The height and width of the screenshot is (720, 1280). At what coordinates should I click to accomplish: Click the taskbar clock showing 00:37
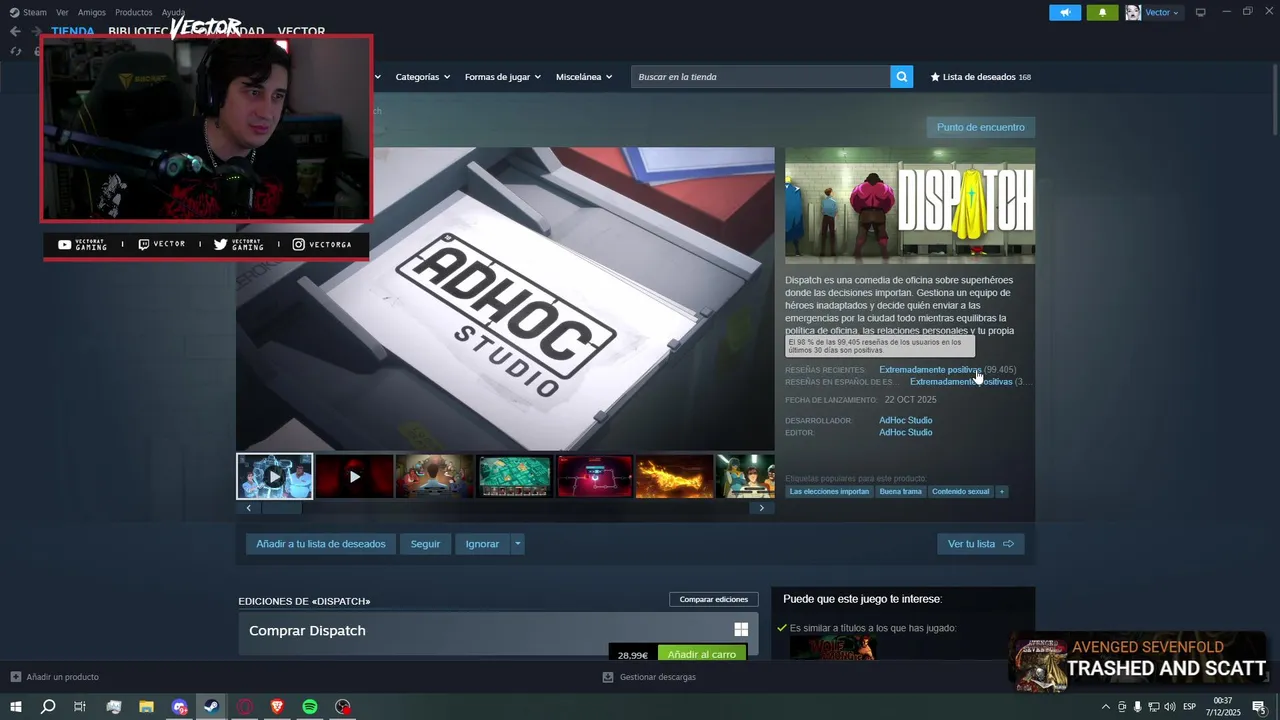pyautogui.click(x=1224, y=707)
